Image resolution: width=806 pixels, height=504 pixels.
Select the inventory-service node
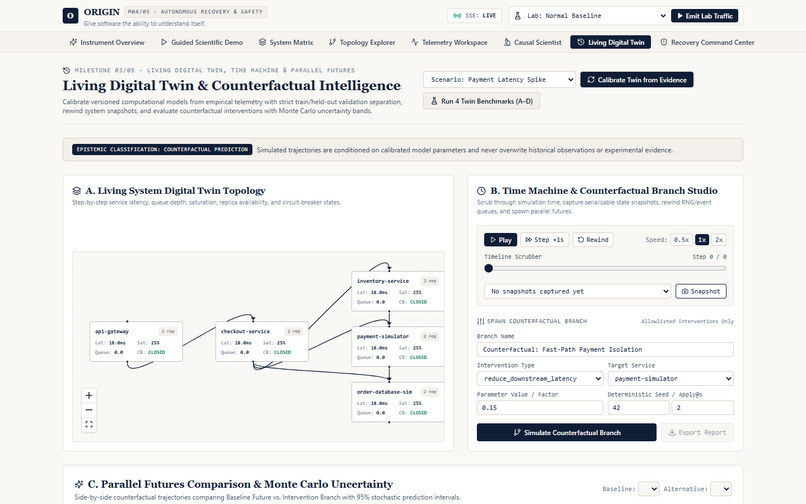pos(398,291)
